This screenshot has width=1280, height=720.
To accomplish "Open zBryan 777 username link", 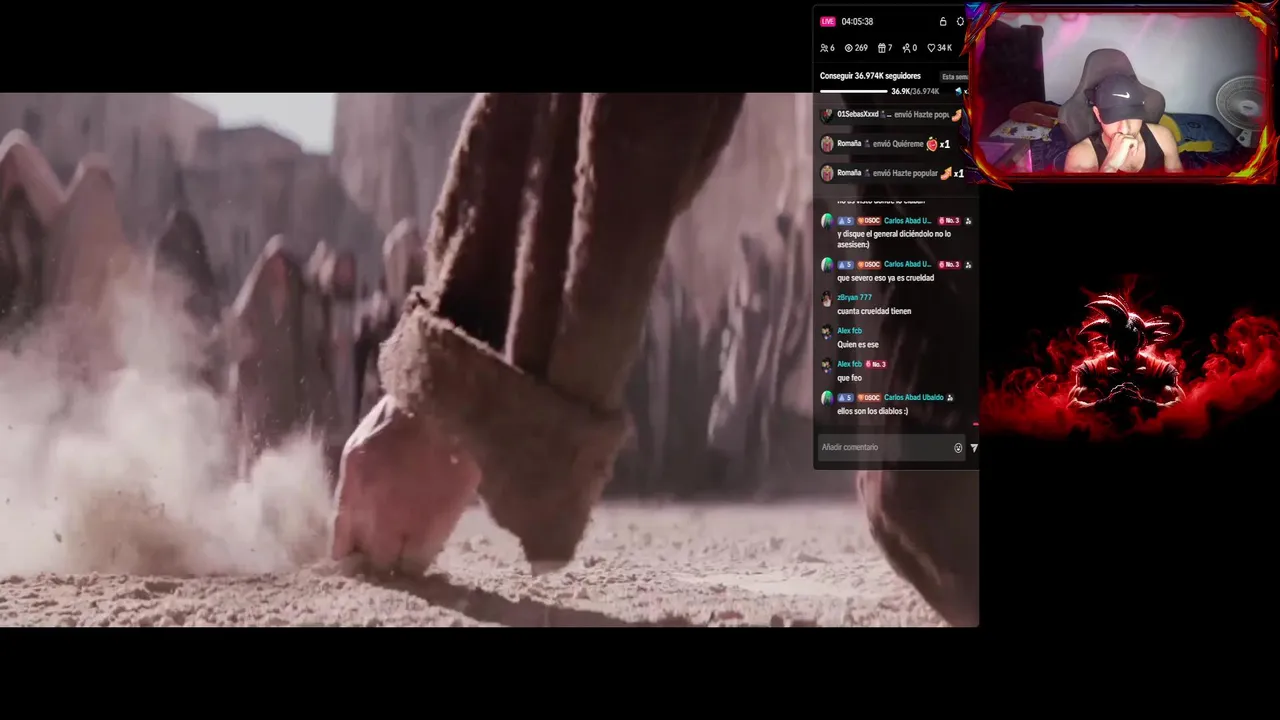I will [854, 297].
